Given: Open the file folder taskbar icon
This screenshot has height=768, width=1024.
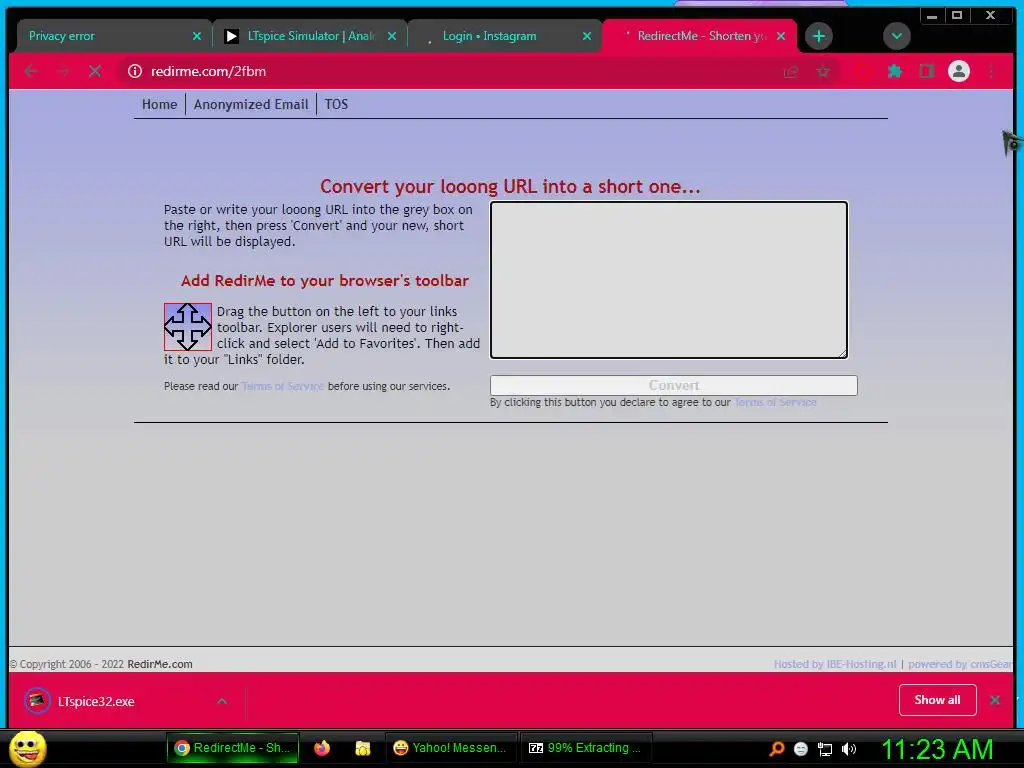Looking at the screenshot, I should click(x=362, y=748).
